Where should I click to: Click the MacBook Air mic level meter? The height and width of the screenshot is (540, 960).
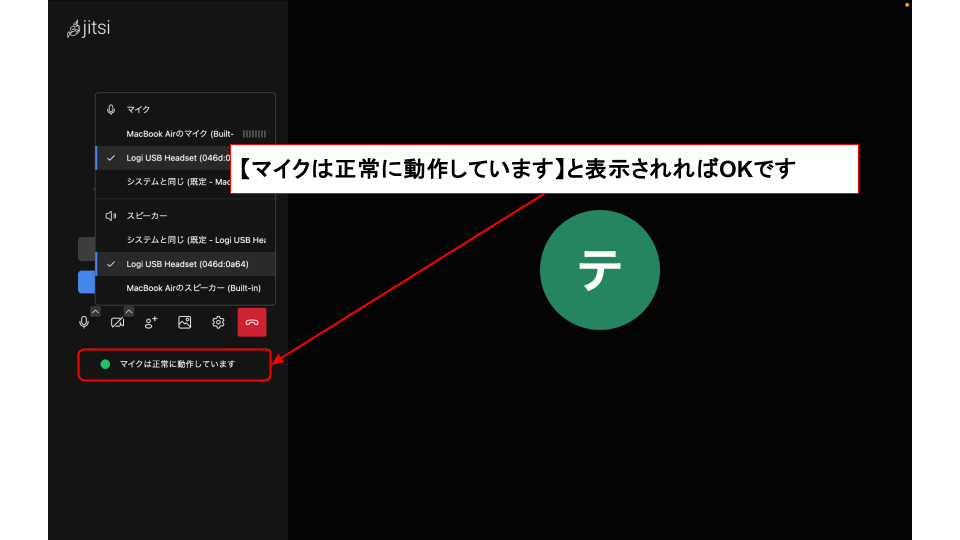(x=254, y=133)
